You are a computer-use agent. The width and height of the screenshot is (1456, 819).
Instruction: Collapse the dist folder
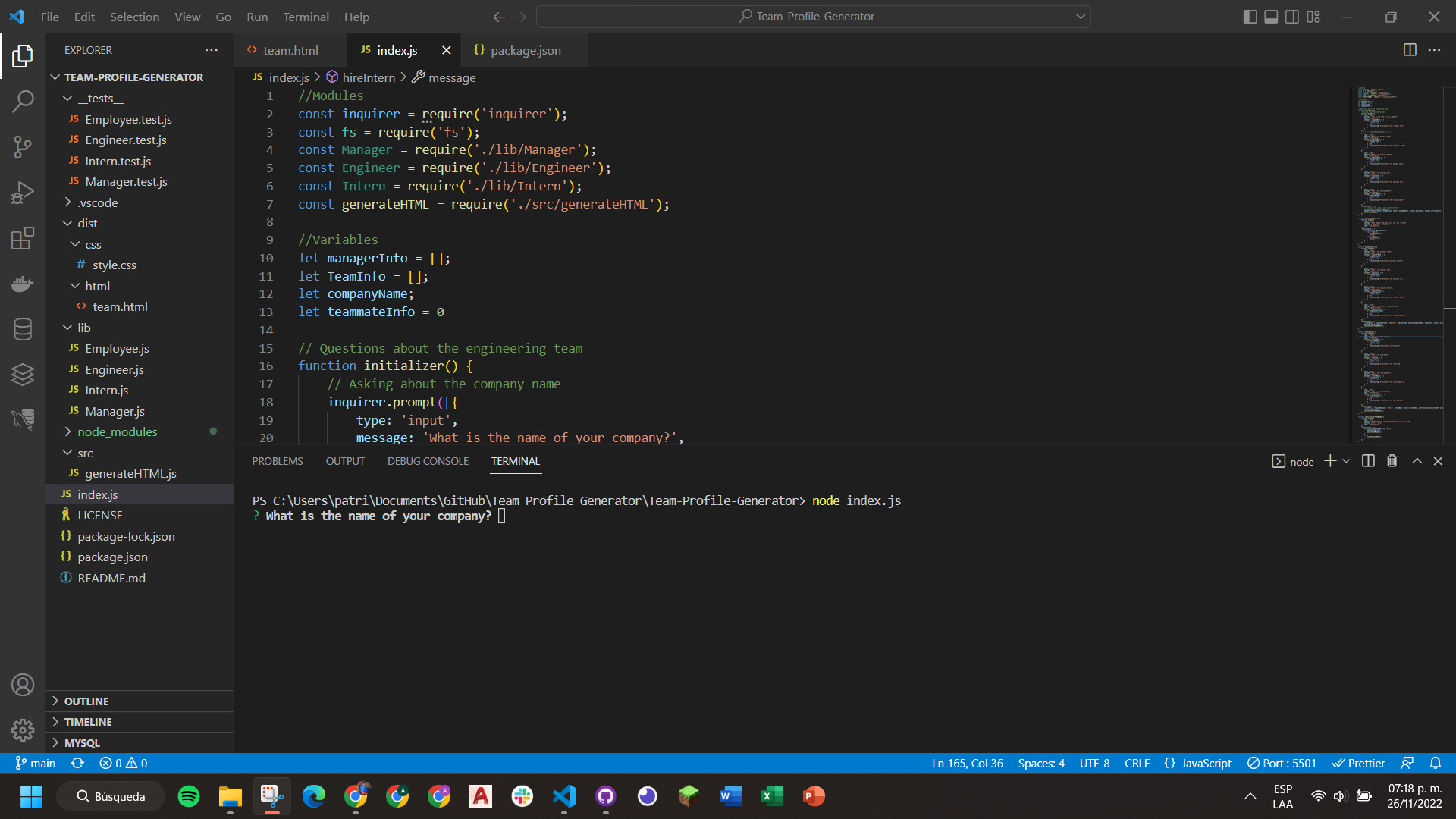pos(88,223)
